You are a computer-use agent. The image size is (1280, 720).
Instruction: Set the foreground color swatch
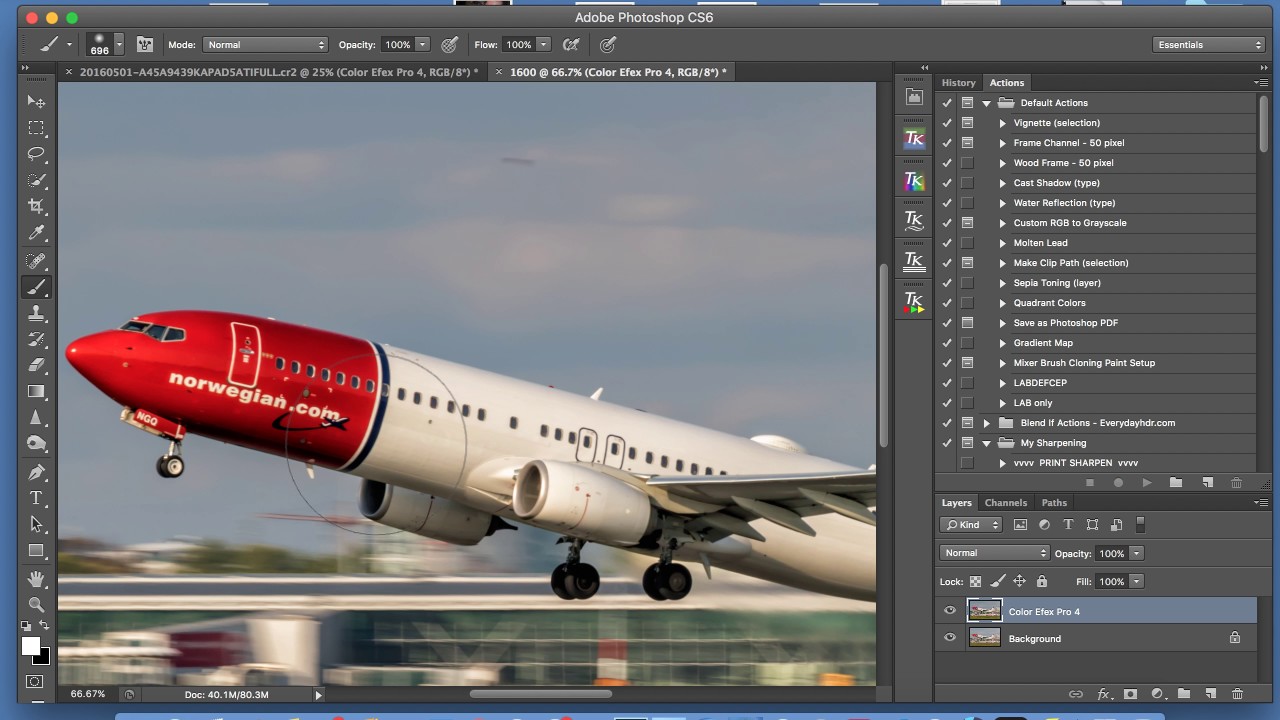[x=31, y=646]
